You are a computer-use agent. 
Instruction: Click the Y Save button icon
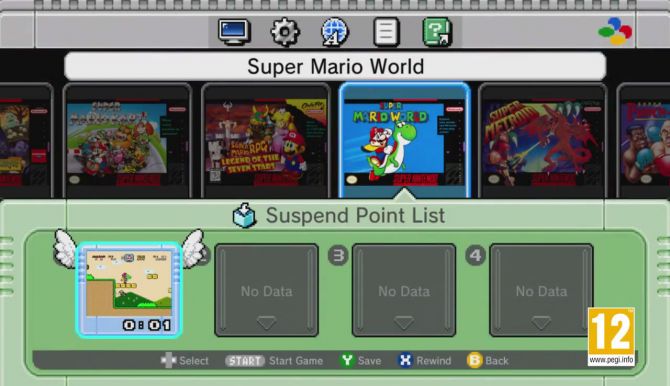347,360
